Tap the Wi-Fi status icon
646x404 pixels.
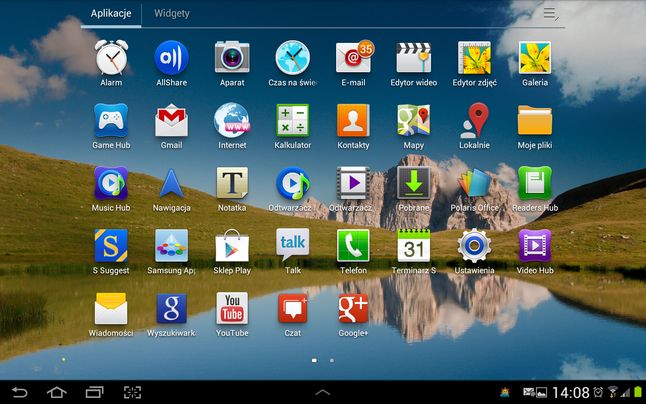tap(613, 392)
